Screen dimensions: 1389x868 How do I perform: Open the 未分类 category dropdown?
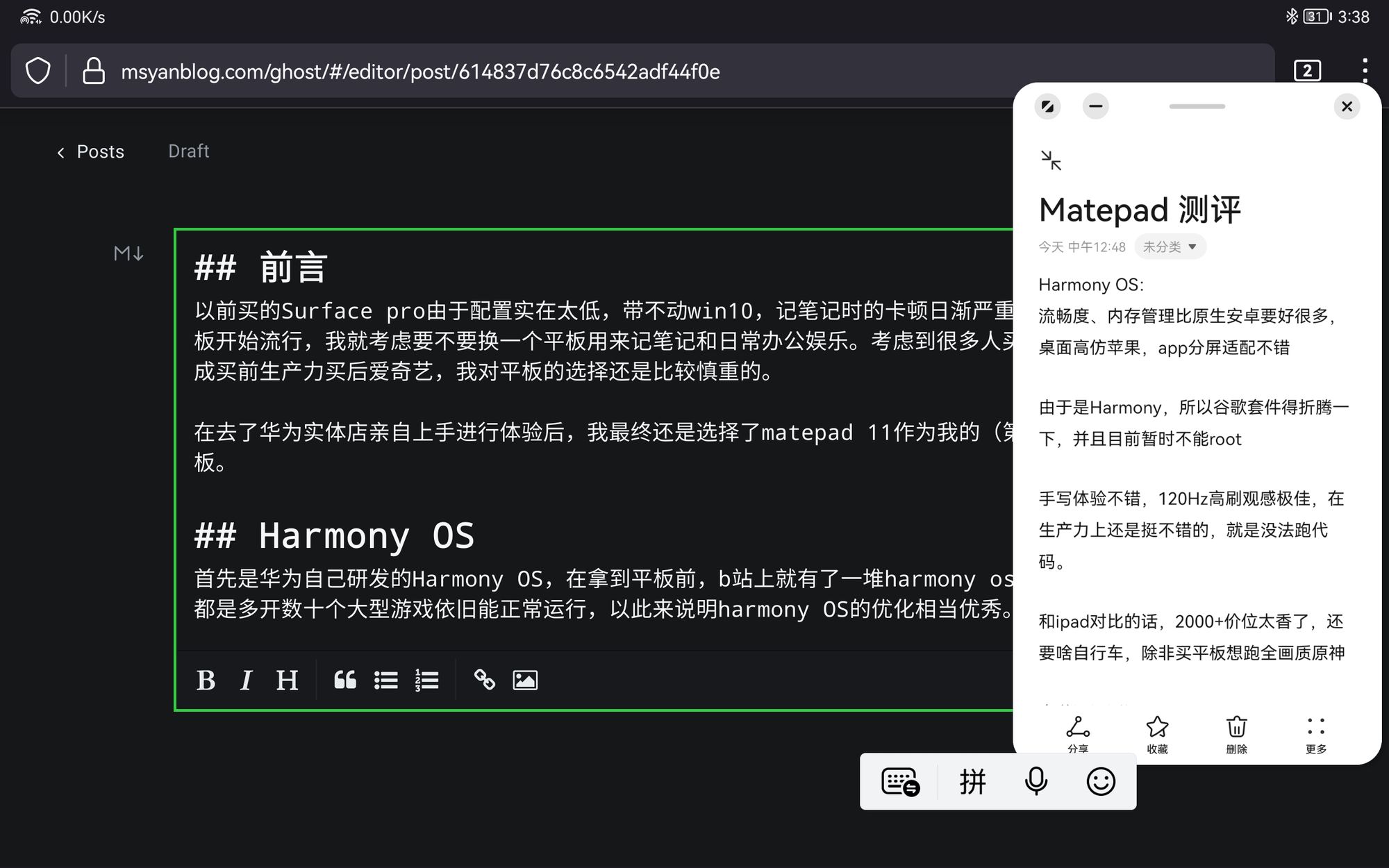pos(1170,247)
